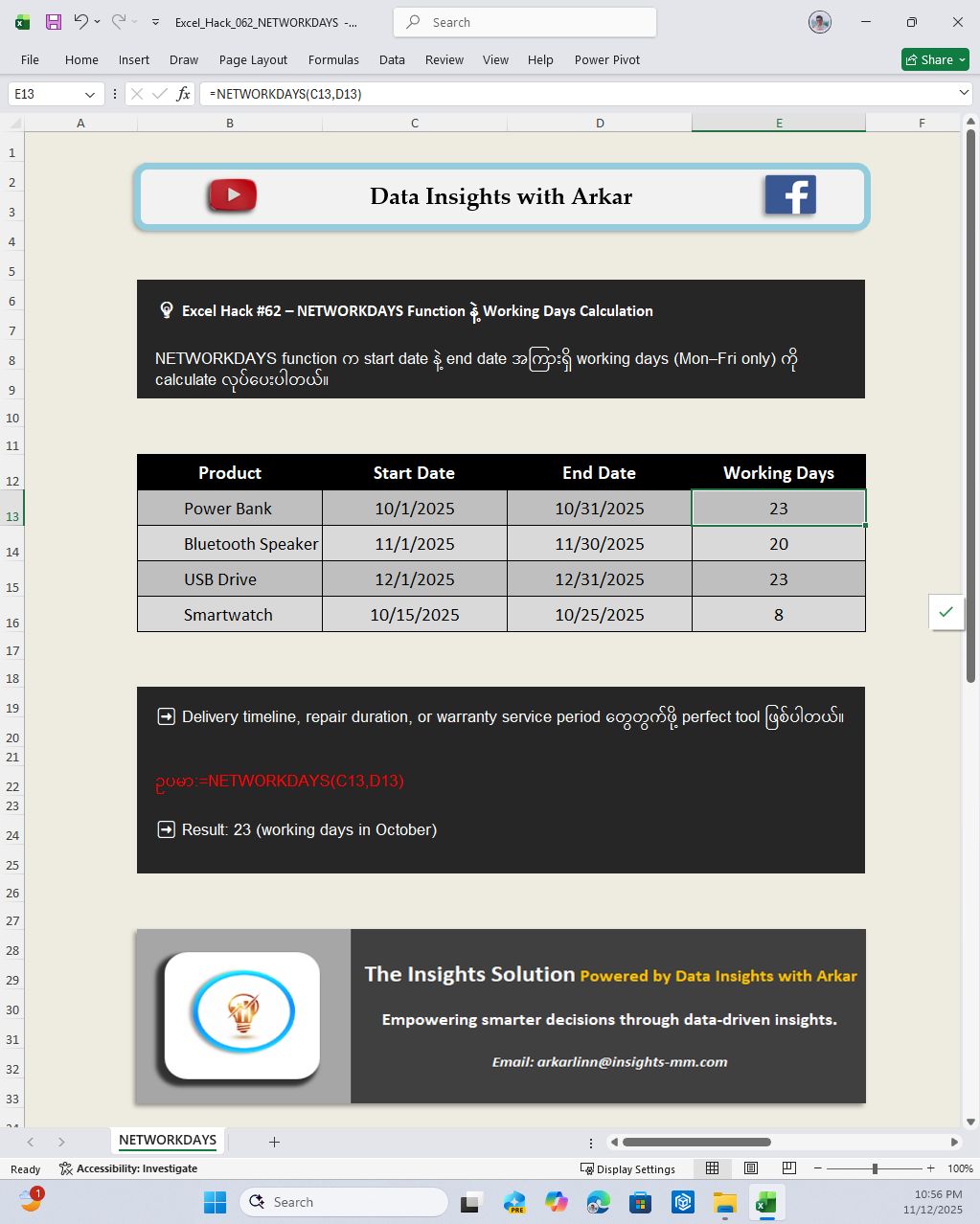Click the YouTube logo in the banner
Viewport: 980px width, 1224px height.
232,195
